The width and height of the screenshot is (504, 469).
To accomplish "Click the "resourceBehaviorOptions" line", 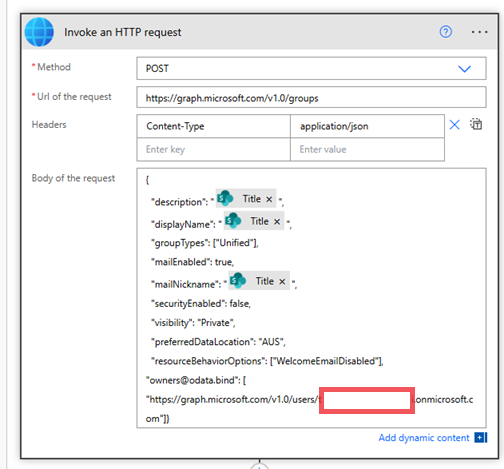I will tap(267, 361).
